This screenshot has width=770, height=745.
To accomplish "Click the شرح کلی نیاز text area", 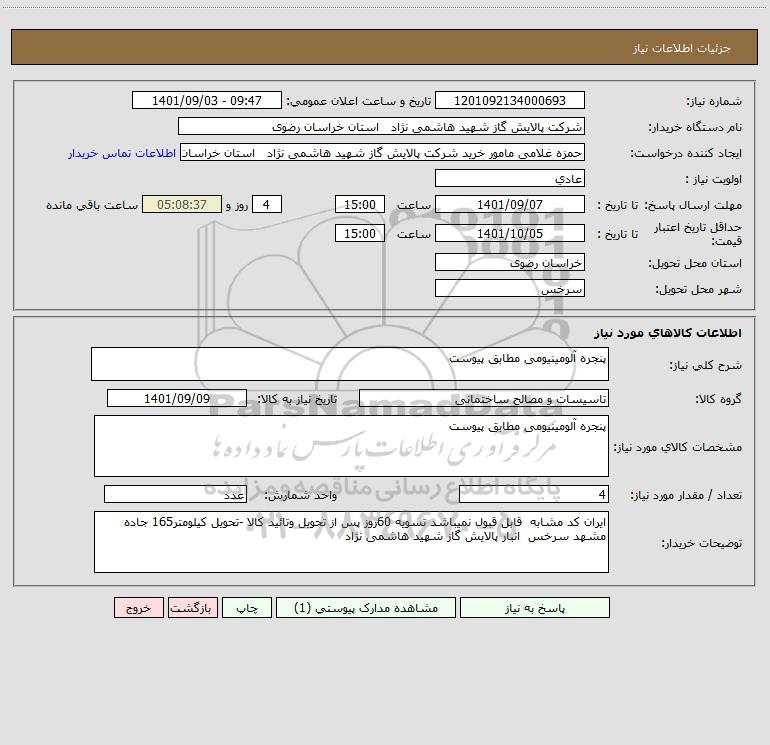I will (x=350, y=364).
